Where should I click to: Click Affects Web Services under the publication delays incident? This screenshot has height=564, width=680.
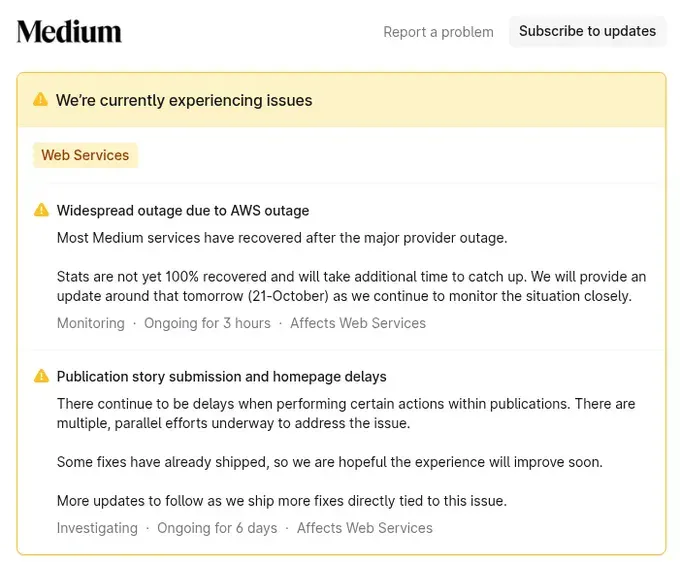(x=365, y=528)
